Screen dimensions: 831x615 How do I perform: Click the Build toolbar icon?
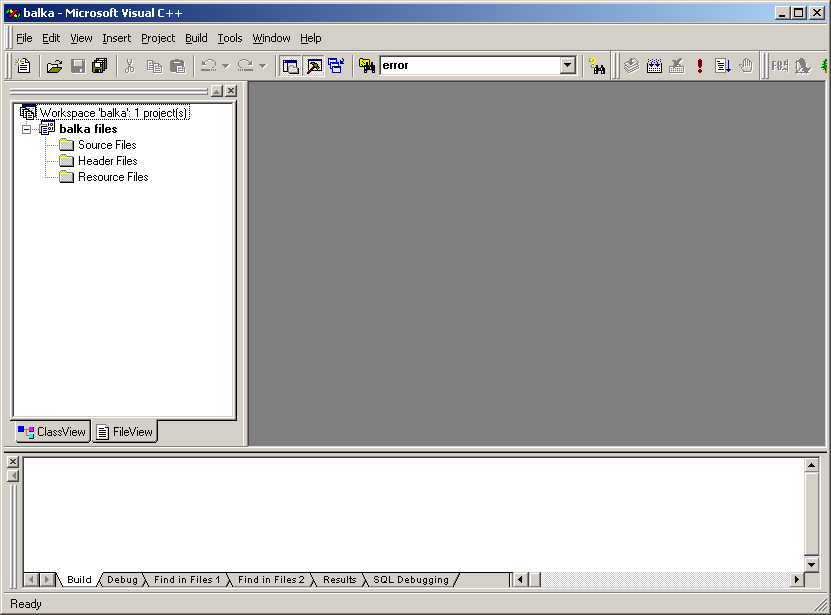coord(654,66)
